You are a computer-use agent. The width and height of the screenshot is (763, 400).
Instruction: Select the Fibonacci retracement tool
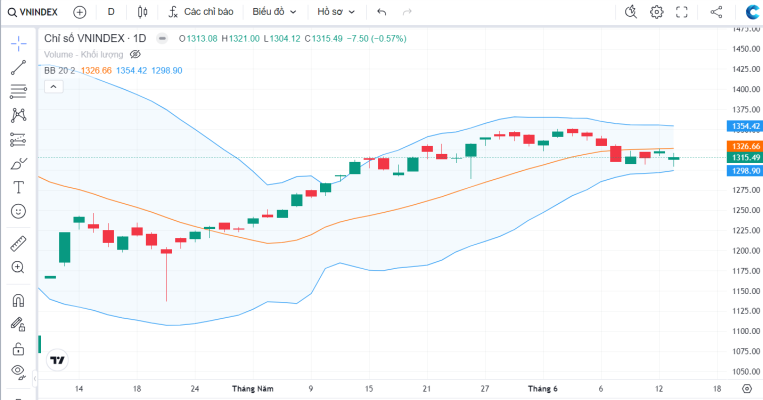(x=18, y=91)
